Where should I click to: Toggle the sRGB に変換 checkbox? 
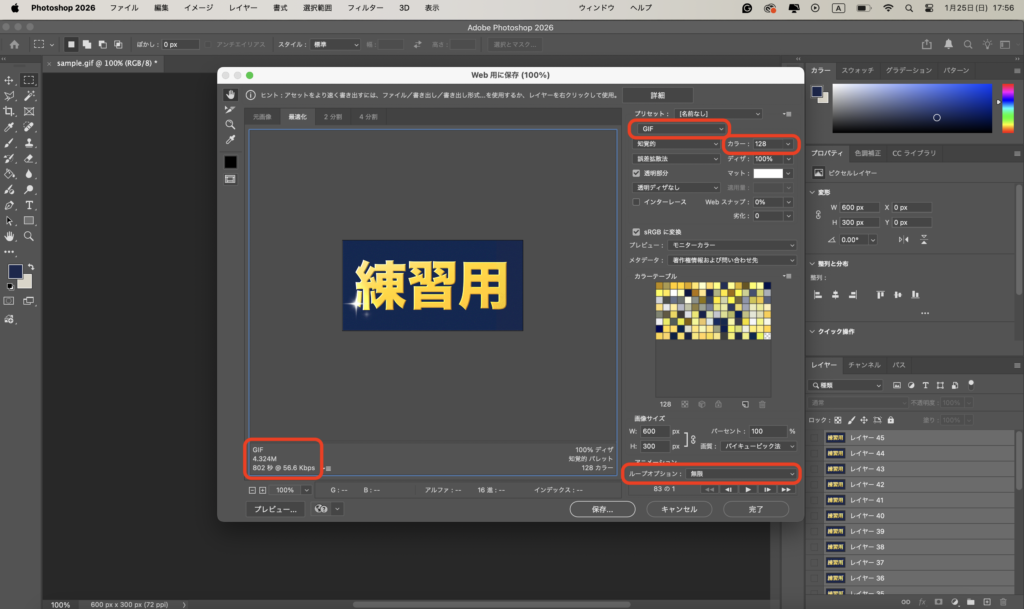(637, 231)
